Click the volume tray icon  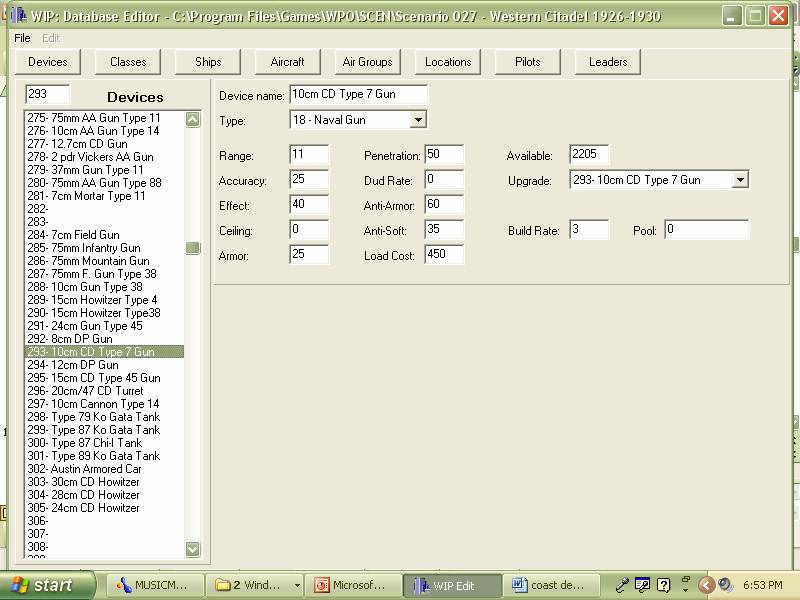[724, 585]
